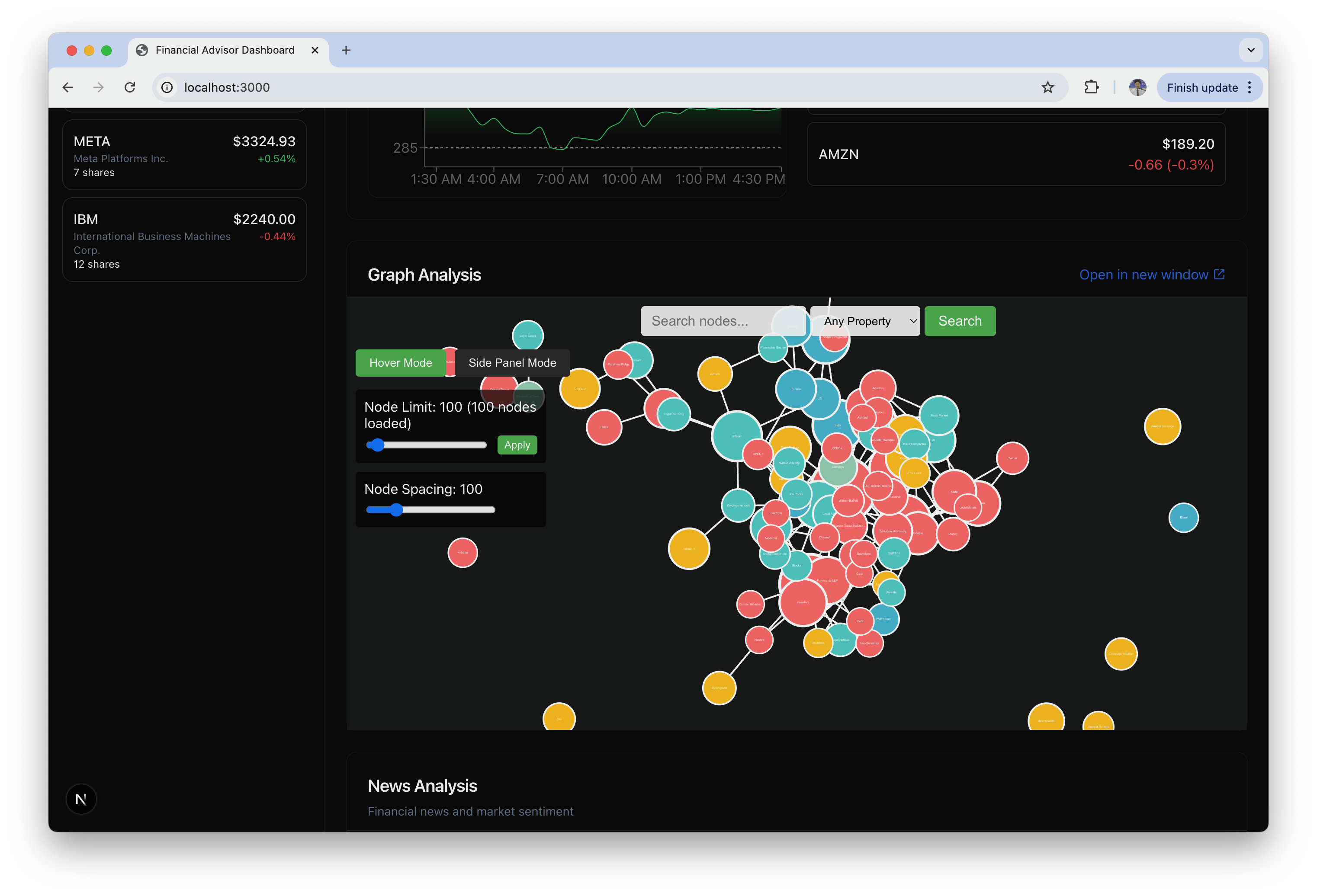The image size is (1317, 896).
Task: Go back to the previous page
Action: 68,87
